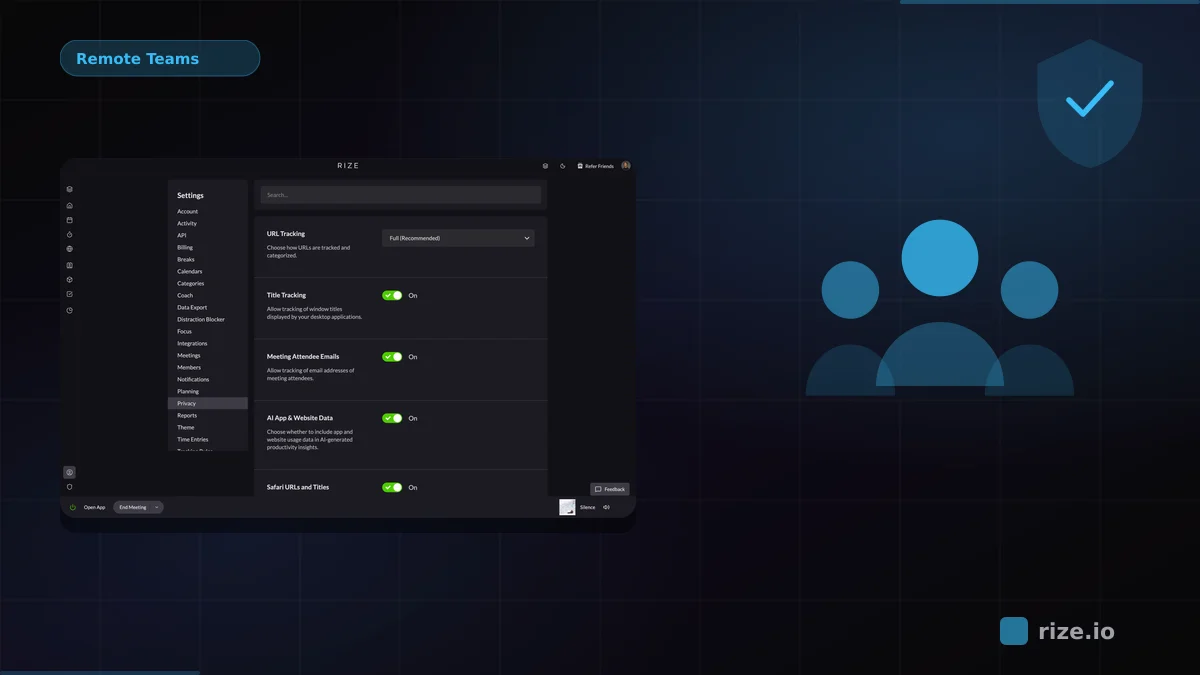Viewport: 1200px width, 675px height.
Task: Click the globe icon in the left sidebar
Action: coord(69,250)
